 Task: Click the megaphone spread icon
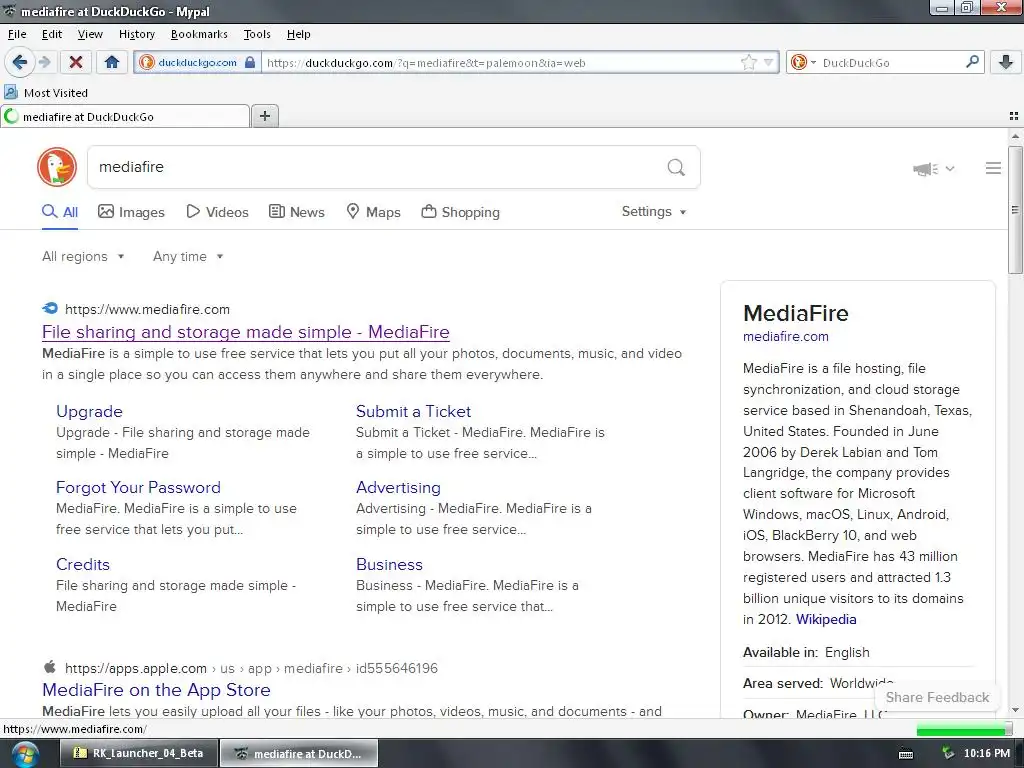pyautogui.click(x=925, y=169)
